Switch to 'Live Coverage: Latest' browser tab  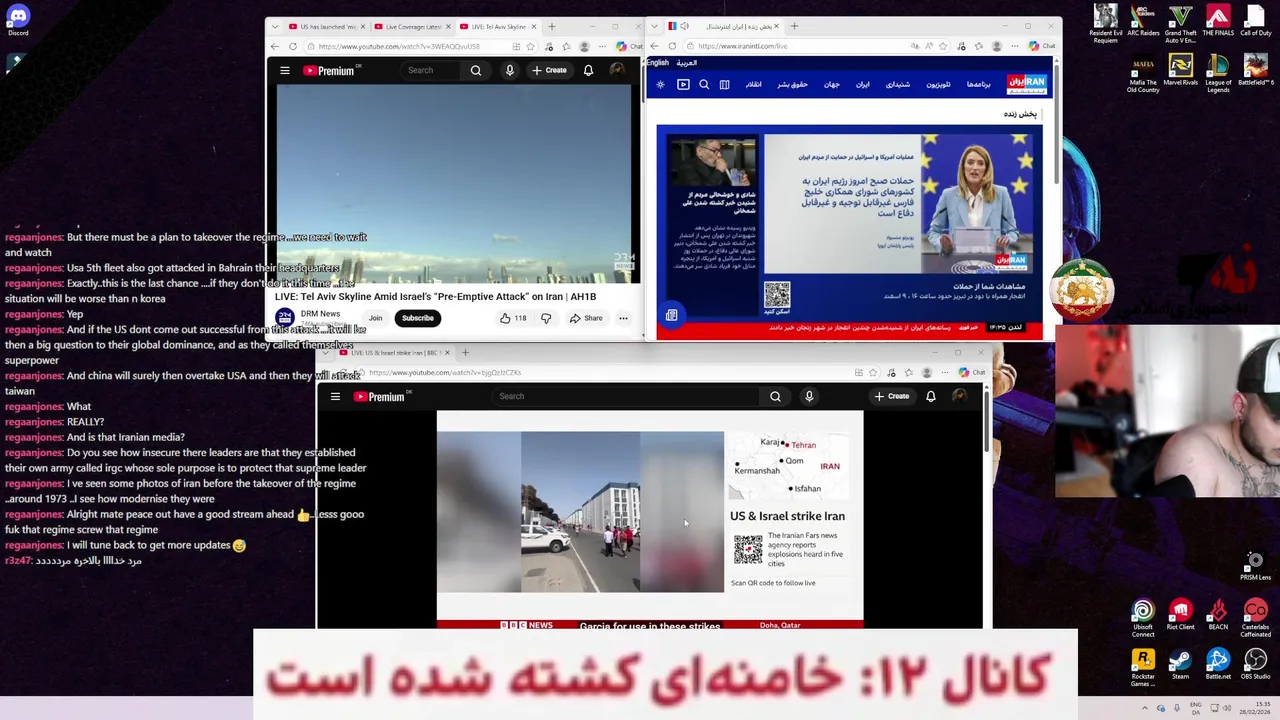(412, 26)
